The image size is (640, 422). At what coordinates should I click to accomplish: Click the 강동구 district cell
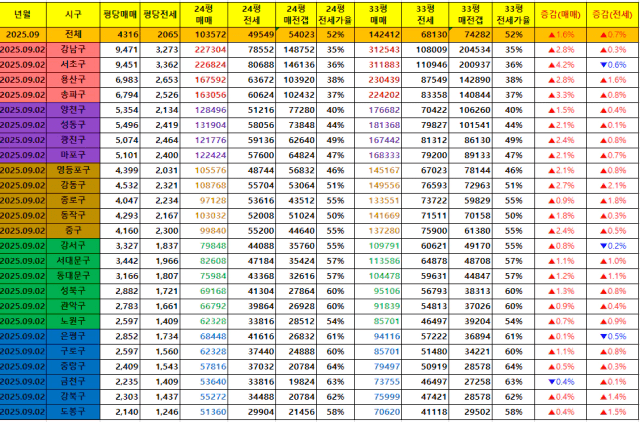point(73,186)
